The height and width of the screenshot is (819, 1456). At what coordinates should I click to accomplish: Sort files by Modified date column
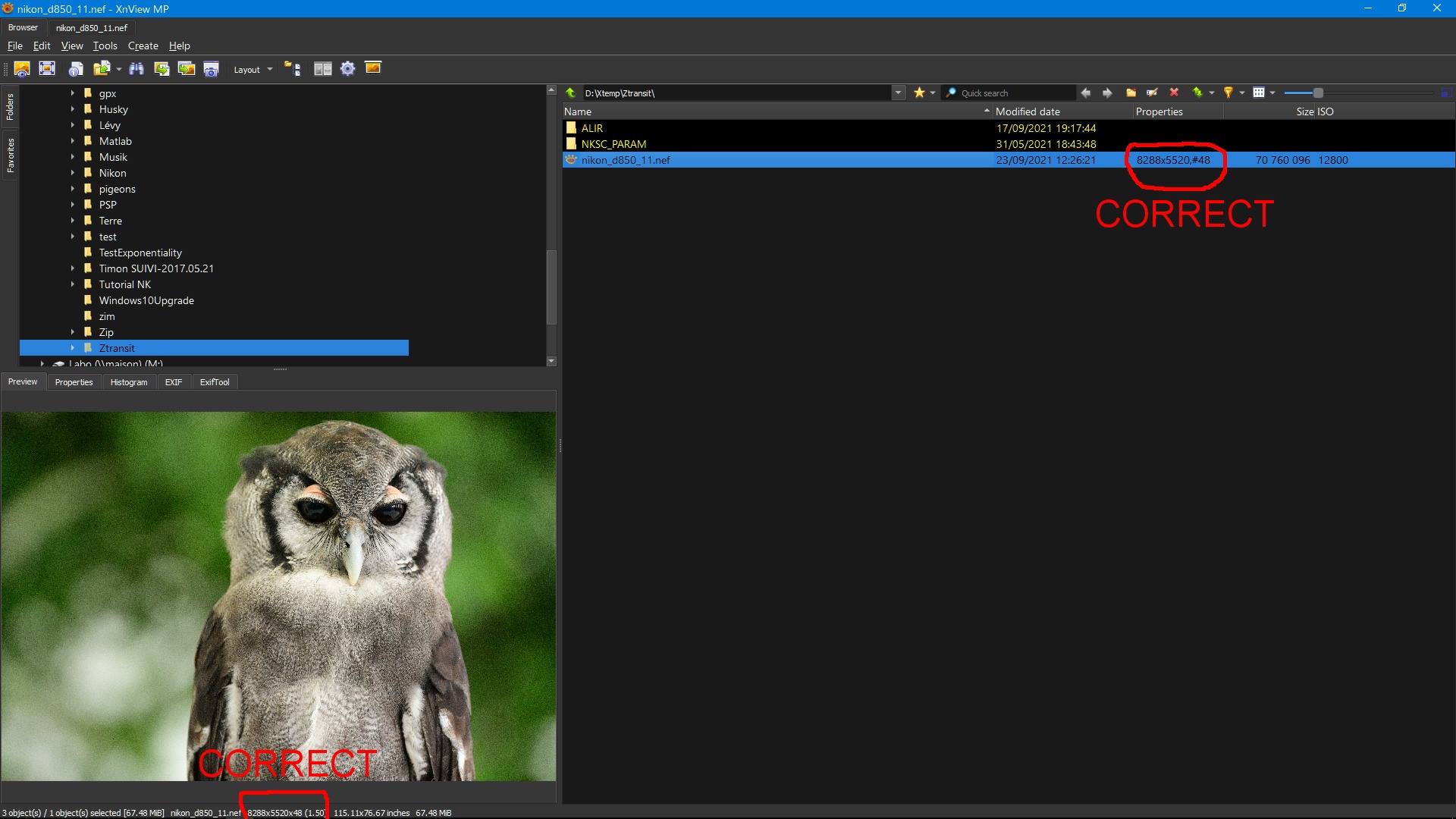(1028, 111)
